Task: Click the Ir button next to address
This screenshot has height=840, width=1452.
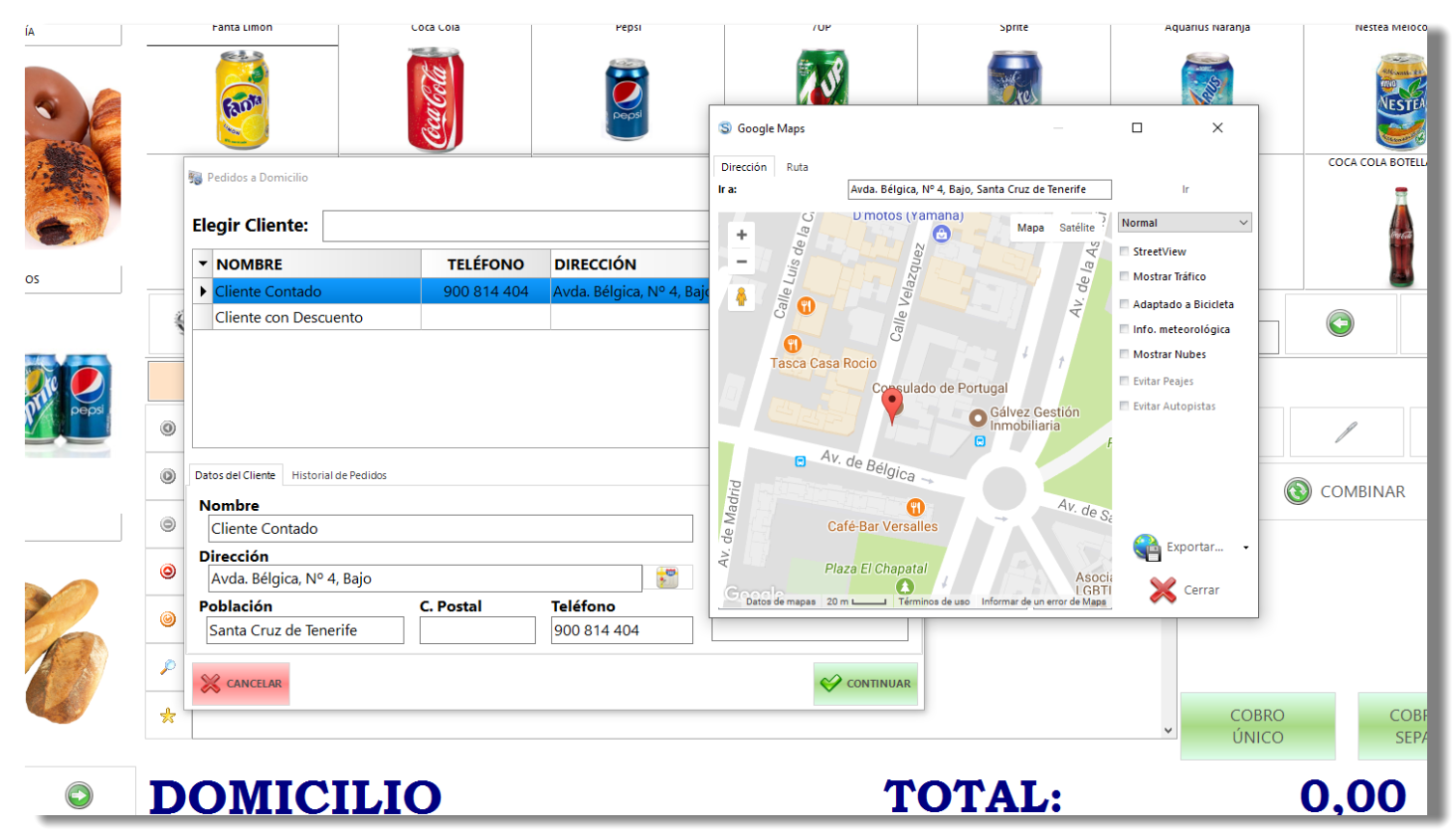Action: [1185, 189]
